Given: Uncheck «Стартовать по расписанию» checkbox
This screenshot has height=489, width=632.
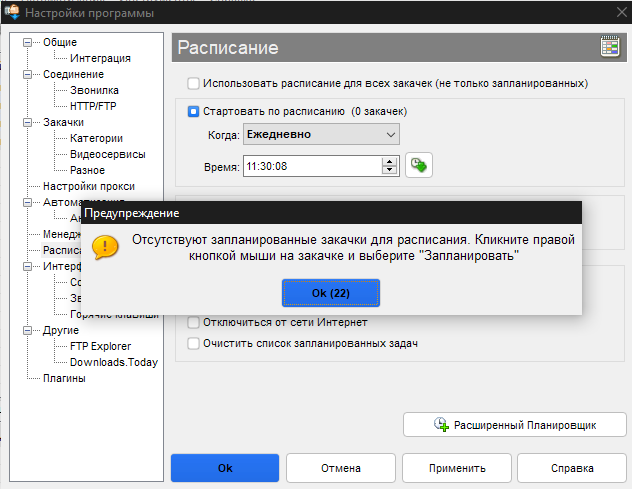Looking at the screenshot, I should [194, 110].
